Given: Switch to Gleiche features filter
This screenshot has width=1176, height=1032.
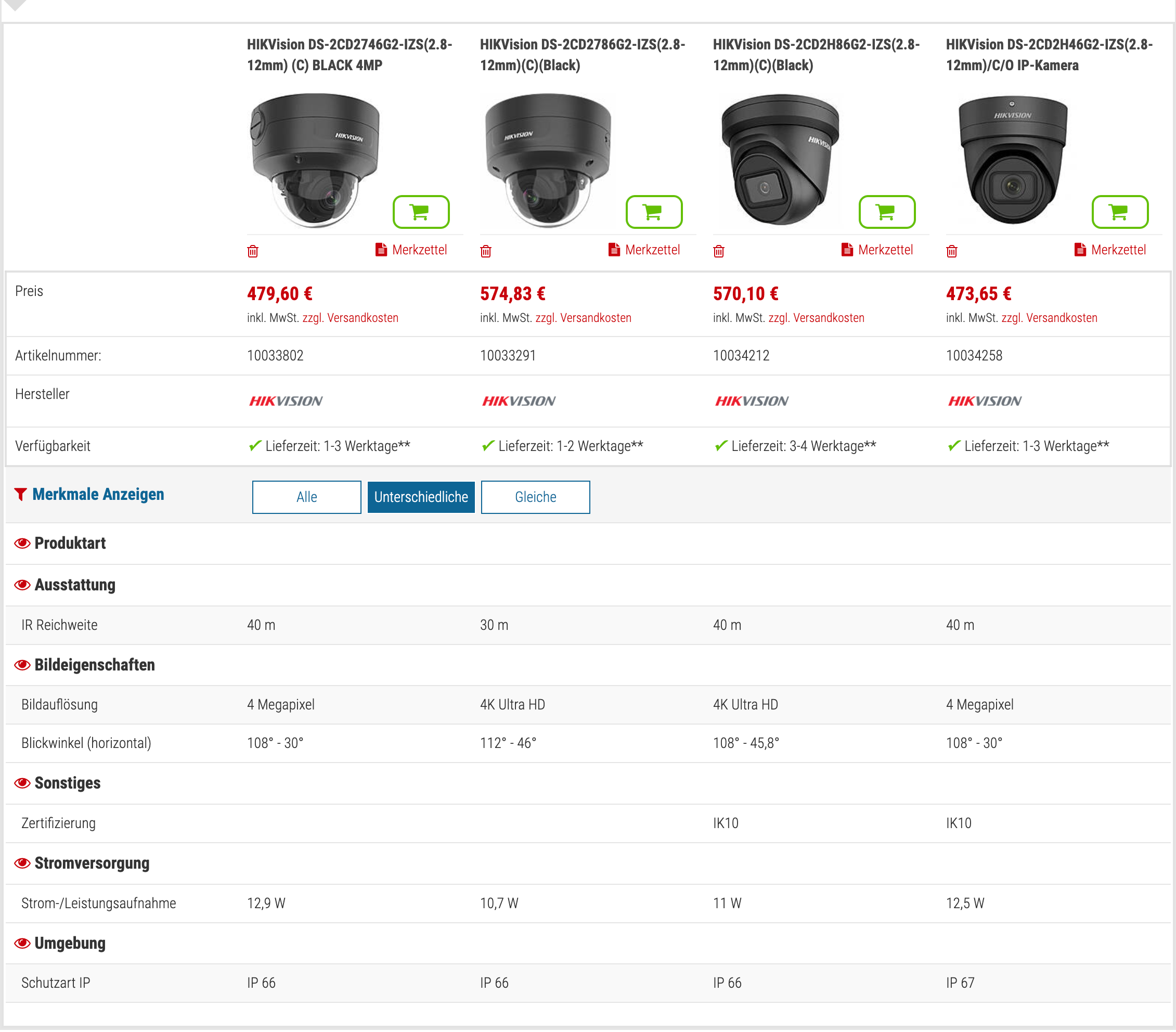Looking at the screenshot, I should point(535,497).
